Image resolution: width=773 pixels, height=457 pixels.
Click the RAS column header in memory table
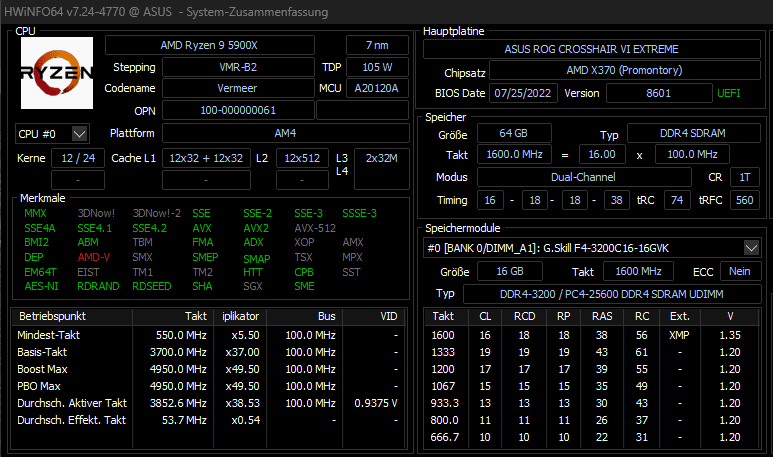pyautogui.click(x=602, y=316)
